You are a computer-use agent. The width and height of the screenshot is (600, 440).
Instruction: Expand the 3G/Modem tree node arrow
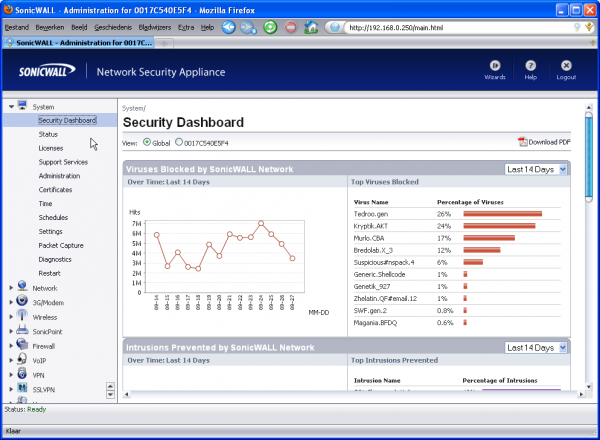pos(11,302)
